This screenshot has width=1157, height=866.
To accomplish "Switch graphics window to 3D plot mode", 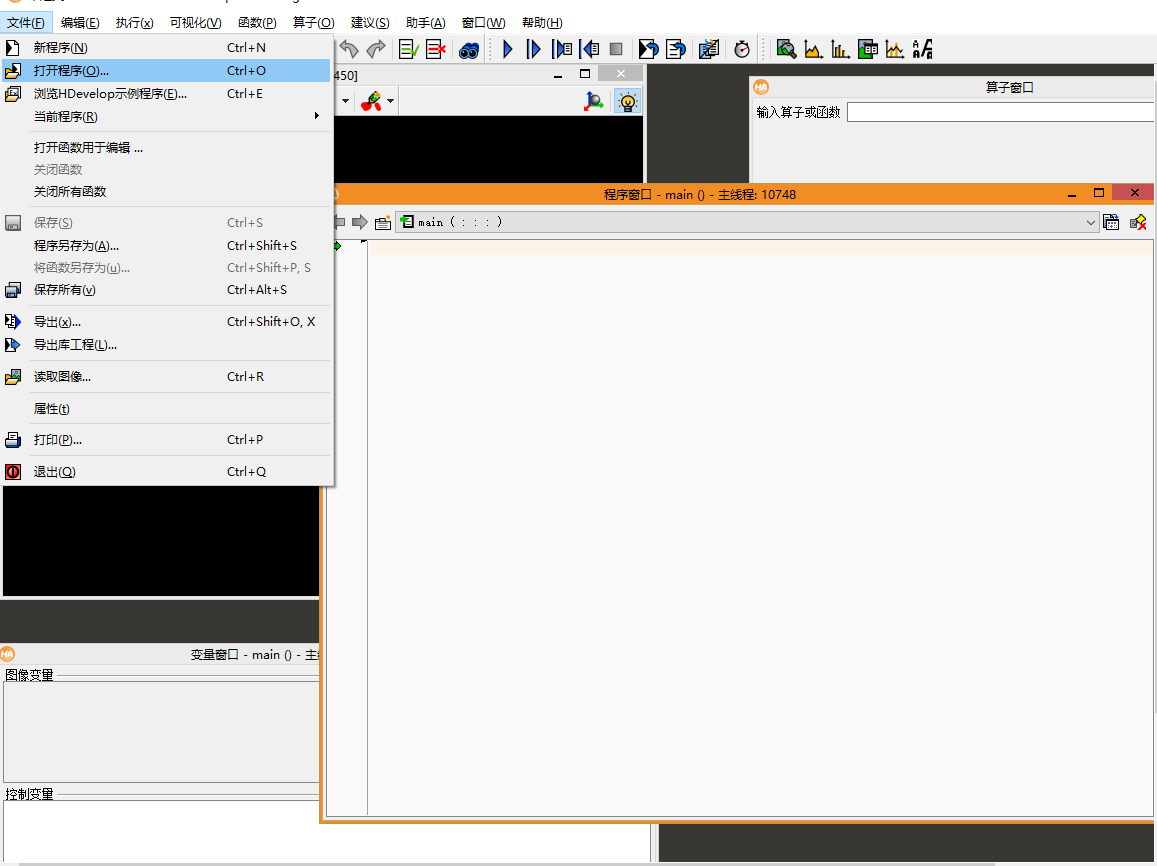I will (x=593, y=101).
